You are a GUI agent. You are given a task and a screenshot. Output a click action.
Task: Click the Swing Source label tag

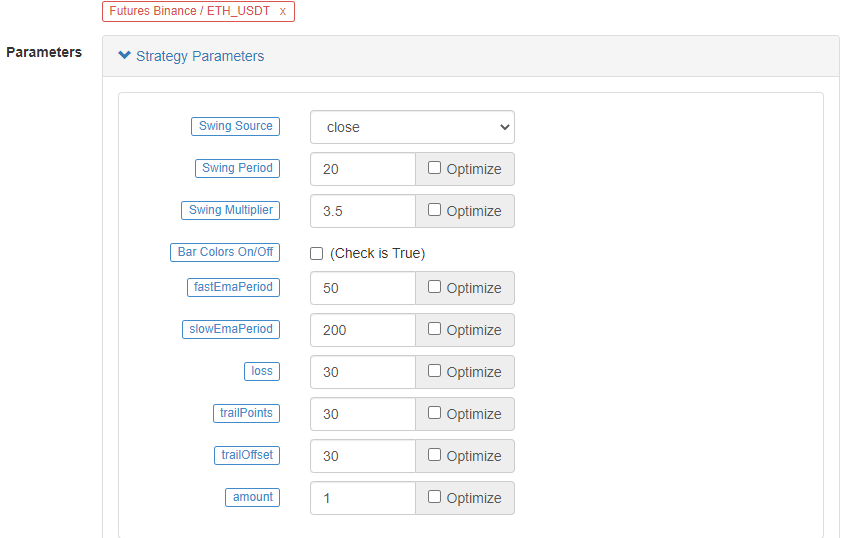pyautogui.click(x=235, y=126)
